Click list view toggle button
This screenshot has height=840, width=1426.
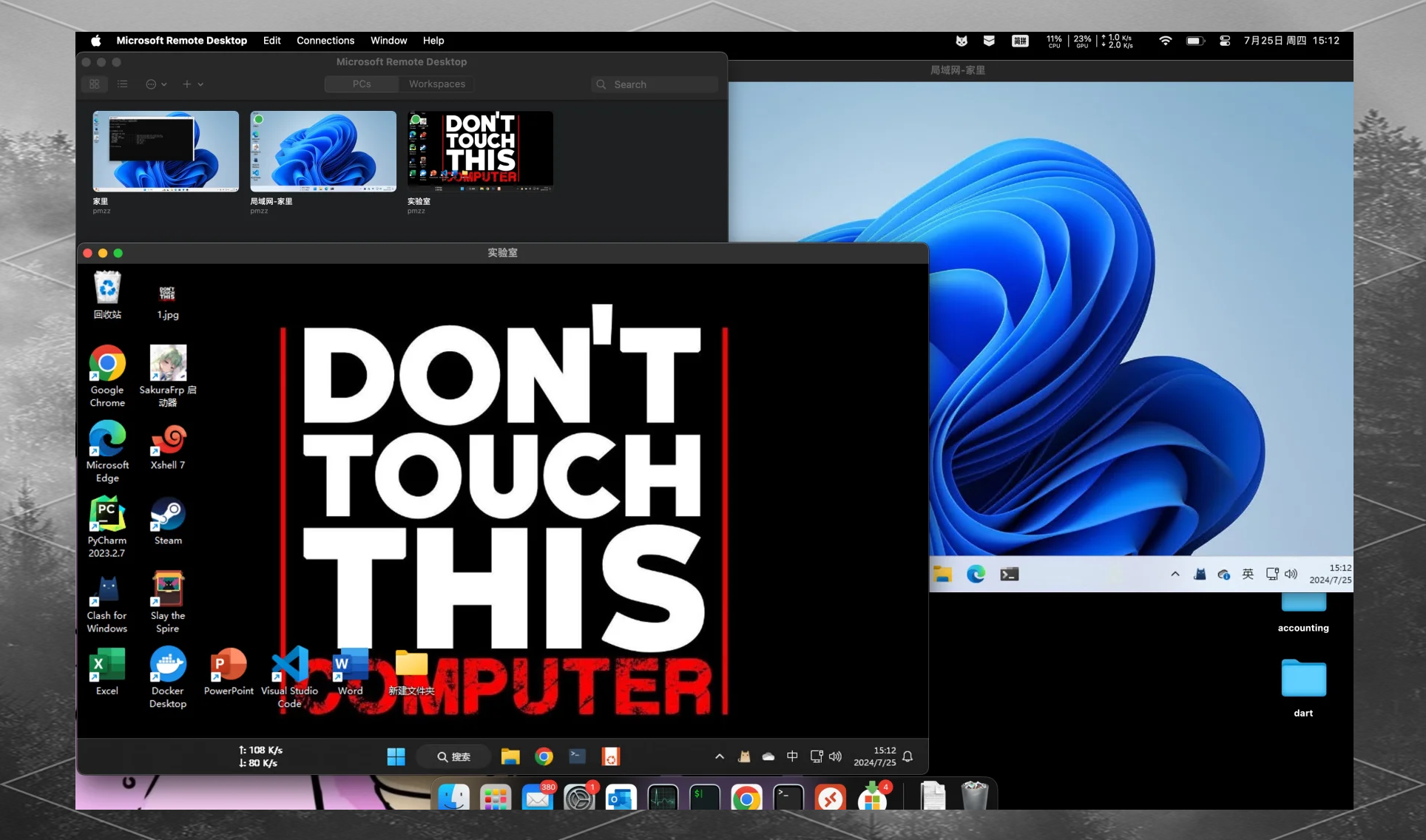coord(122,84)
